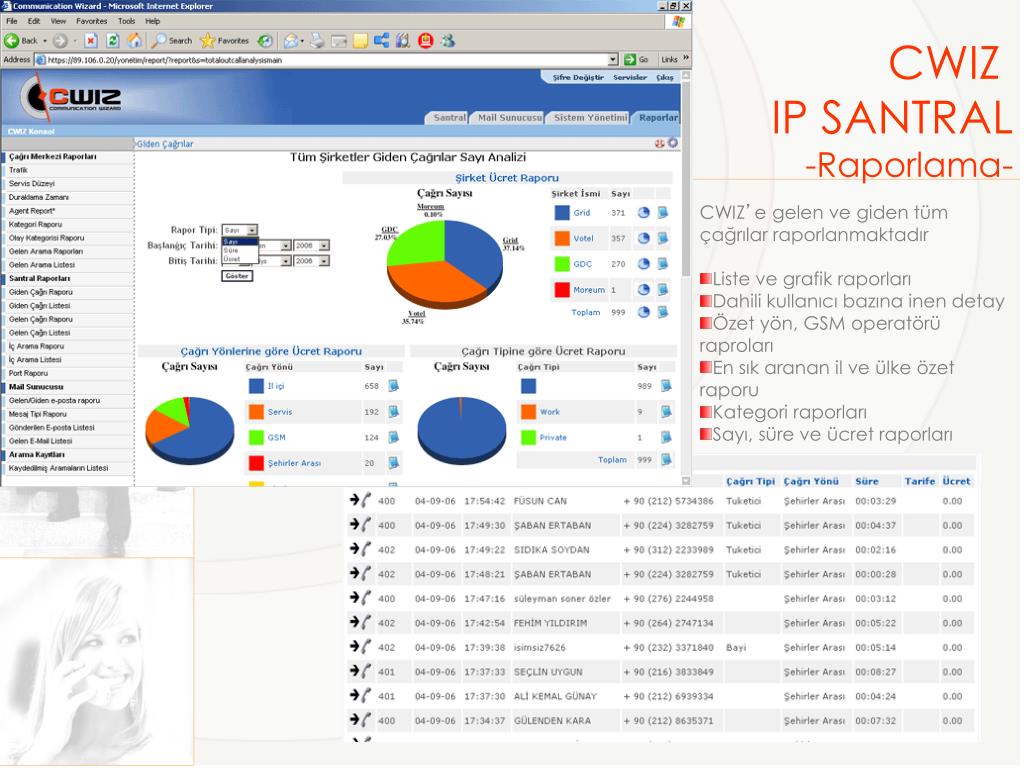Open Bitiş Tarihi year 2006 dropdown

click(x=312, y=261)
